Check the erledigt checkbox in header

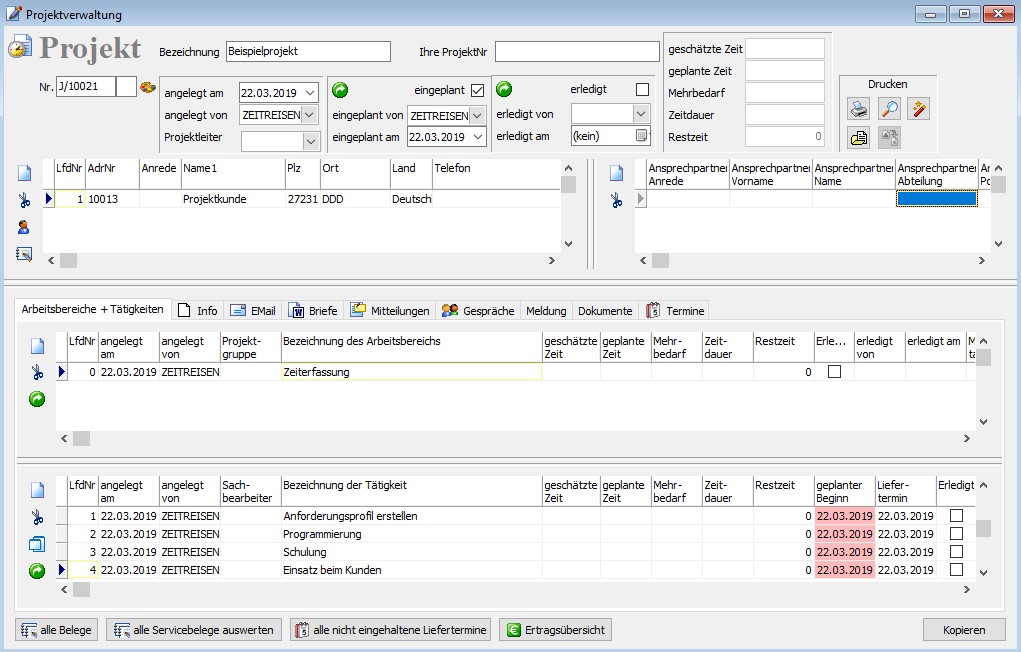click(x=642, y=90)
